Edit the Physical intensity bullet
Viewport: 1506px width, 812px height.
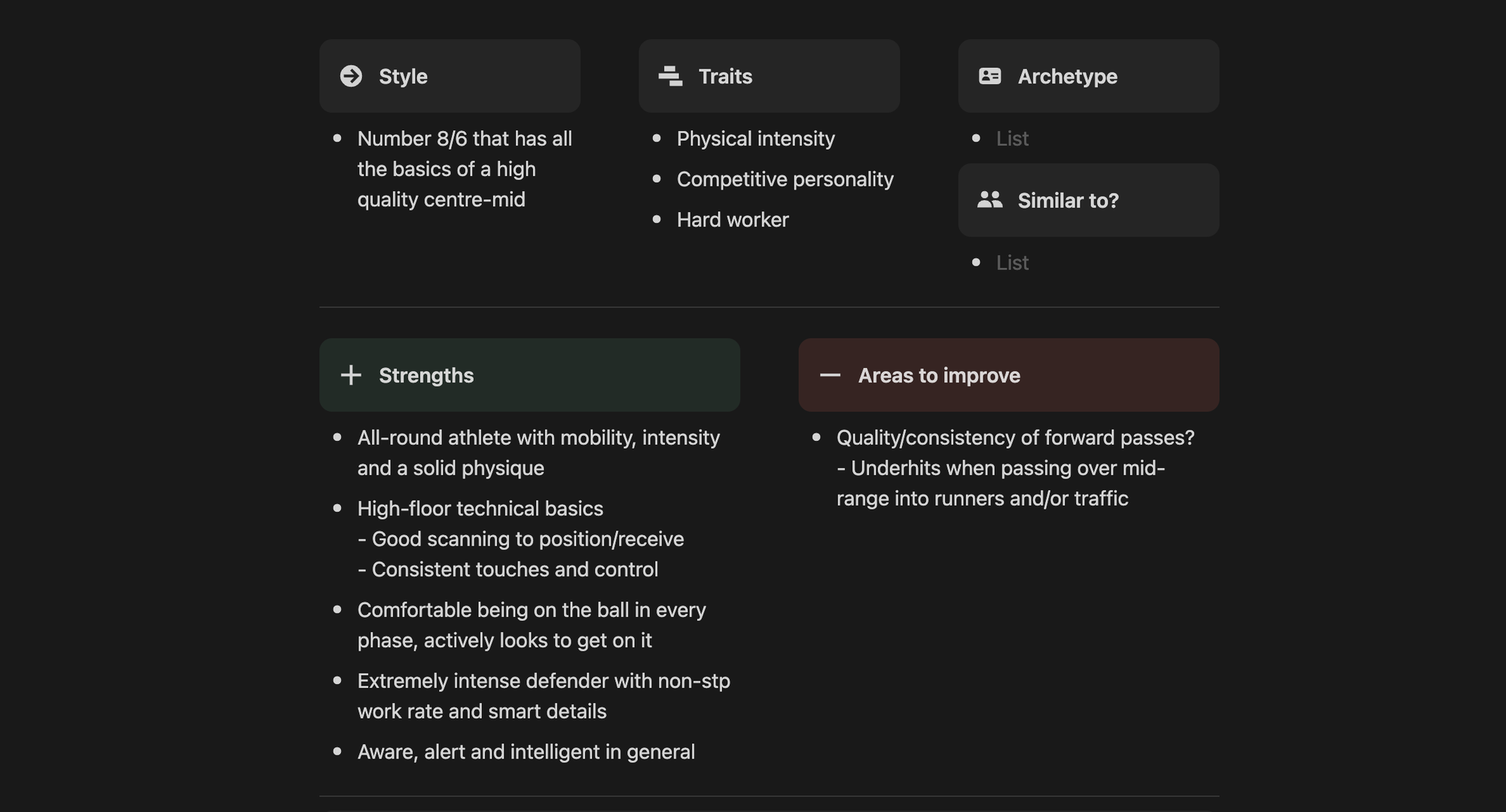tap(755, 138)
